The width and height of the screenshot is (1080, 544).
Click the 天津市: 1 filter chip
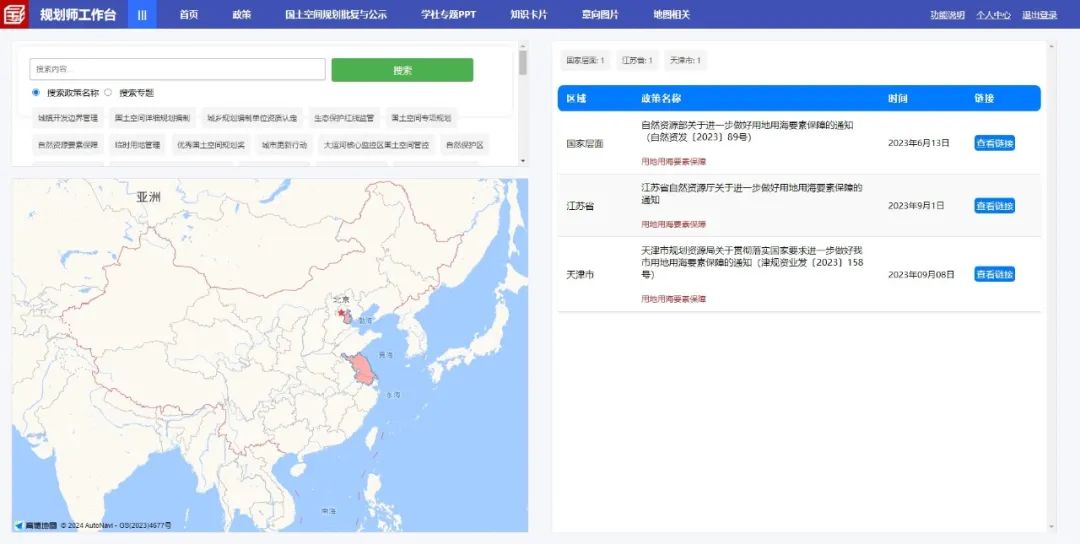tap(685, 61)
